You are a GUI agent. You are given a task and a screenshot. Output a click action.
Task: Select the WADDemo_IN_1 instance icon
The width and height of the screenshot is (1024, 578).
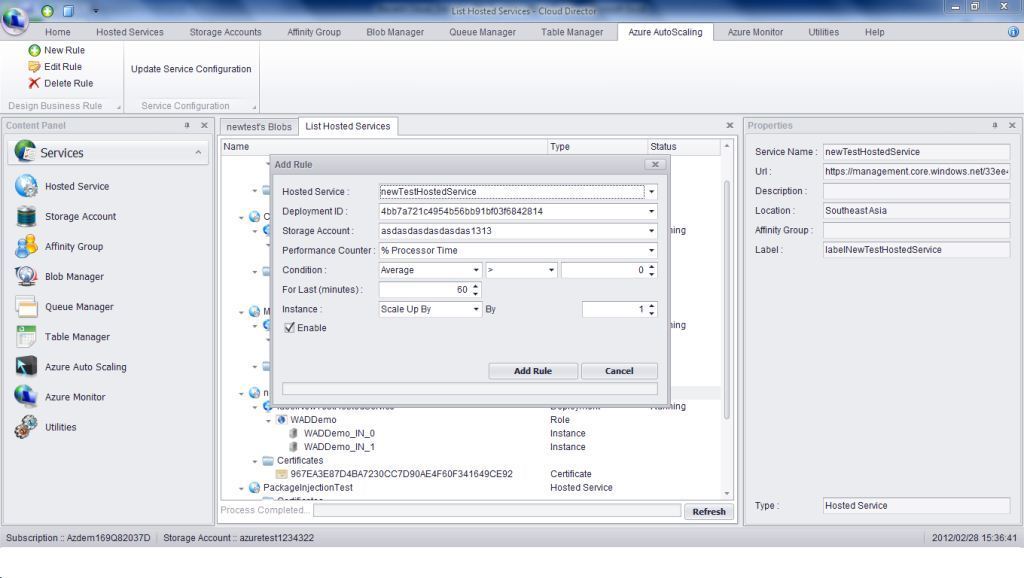(x=294, y=447)
